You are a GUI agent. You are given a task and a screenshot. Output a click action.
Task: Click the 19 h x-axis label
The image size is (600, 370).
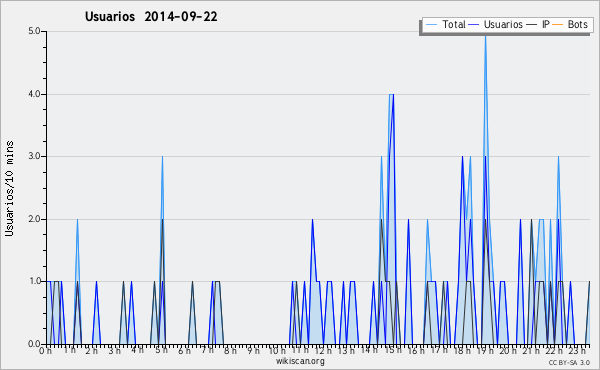(x=486, y=350)
